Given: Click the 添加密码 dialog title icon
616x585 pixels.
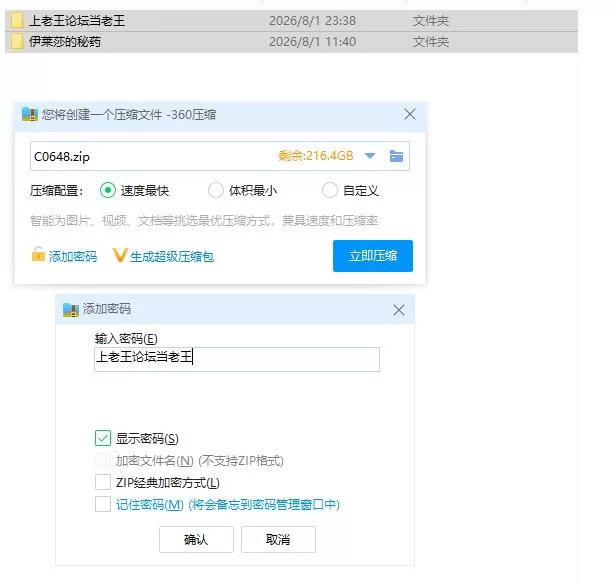Looking at the screenshot, I should (x=71, y=310).
